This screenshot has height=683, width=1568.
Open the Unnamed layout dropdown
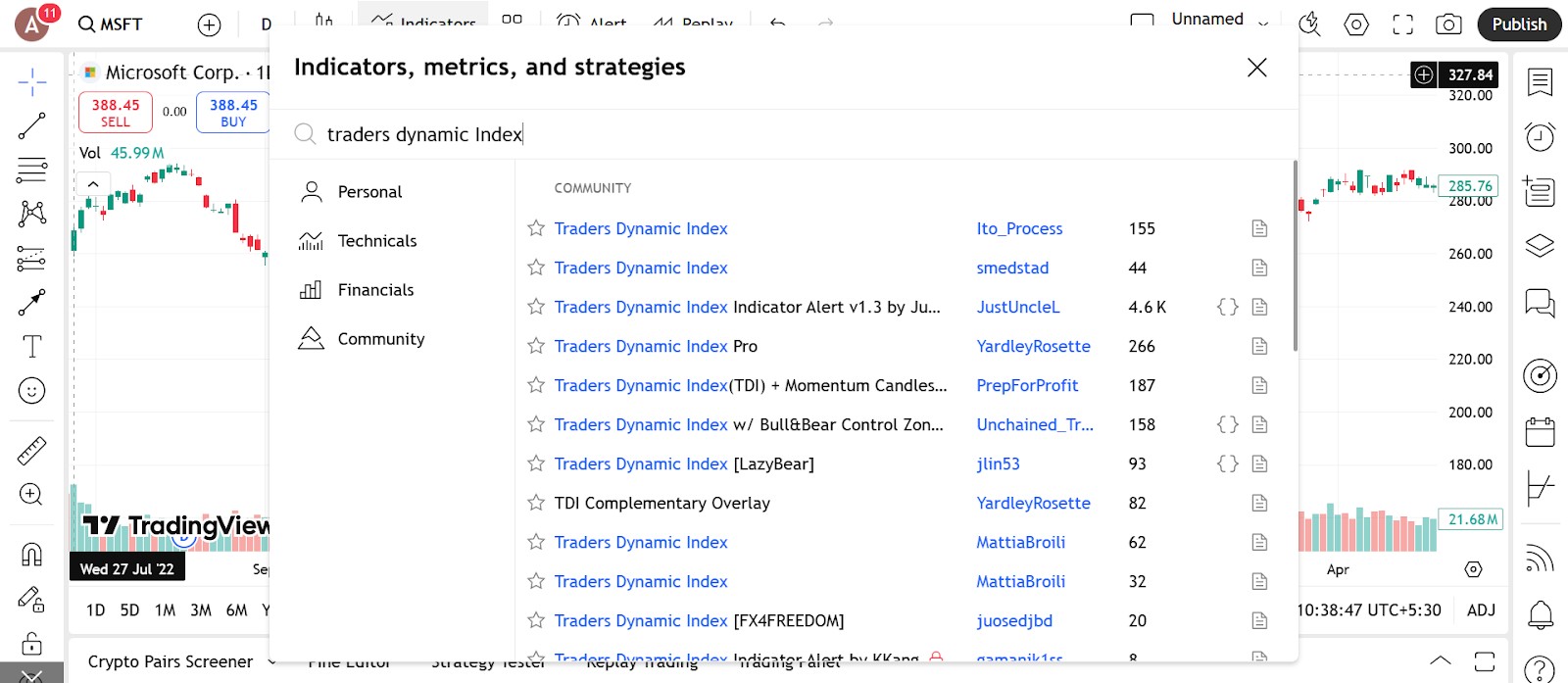pos(1263,22)
